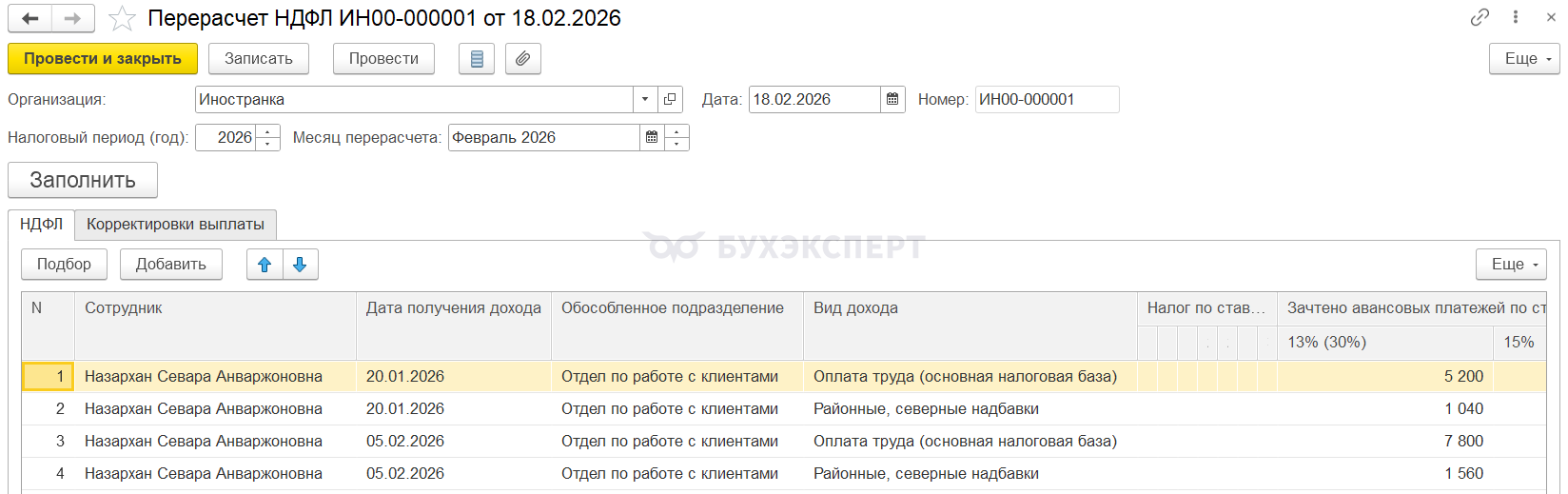1568x494 pixels.
Task: Click the forward navigation arrow
Action: pos(73,18)
